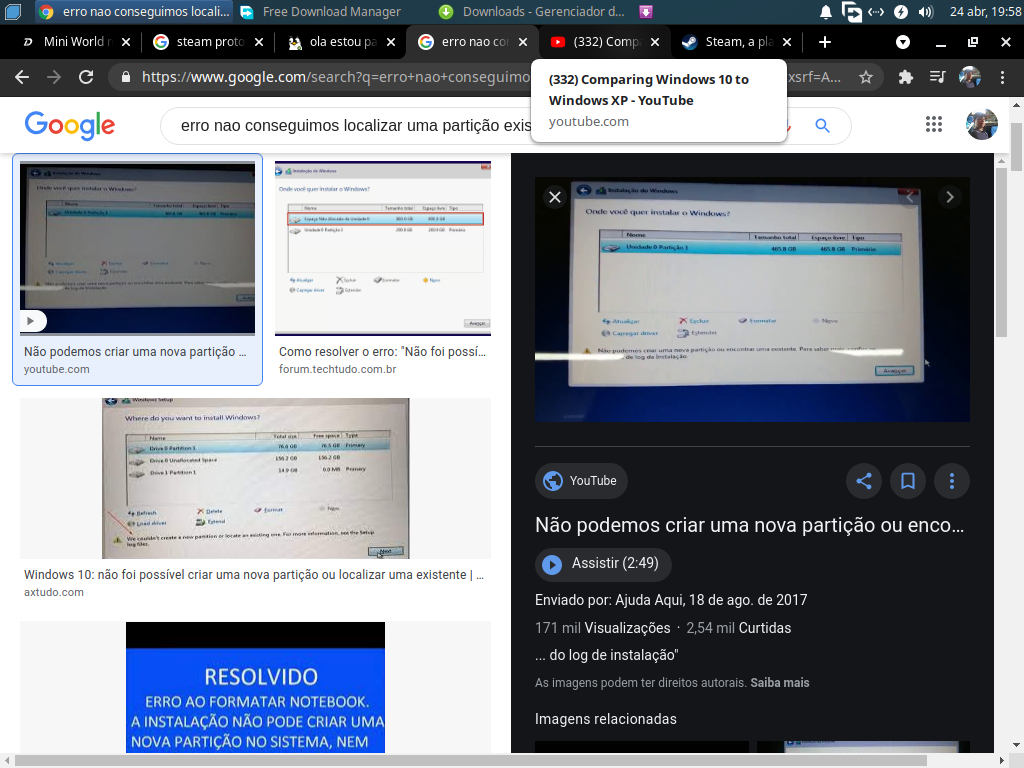The height and width of the screenshot is (768, 1024).
Task: Click the Como resolver o erro result title
Action: (x=383, y=351)
